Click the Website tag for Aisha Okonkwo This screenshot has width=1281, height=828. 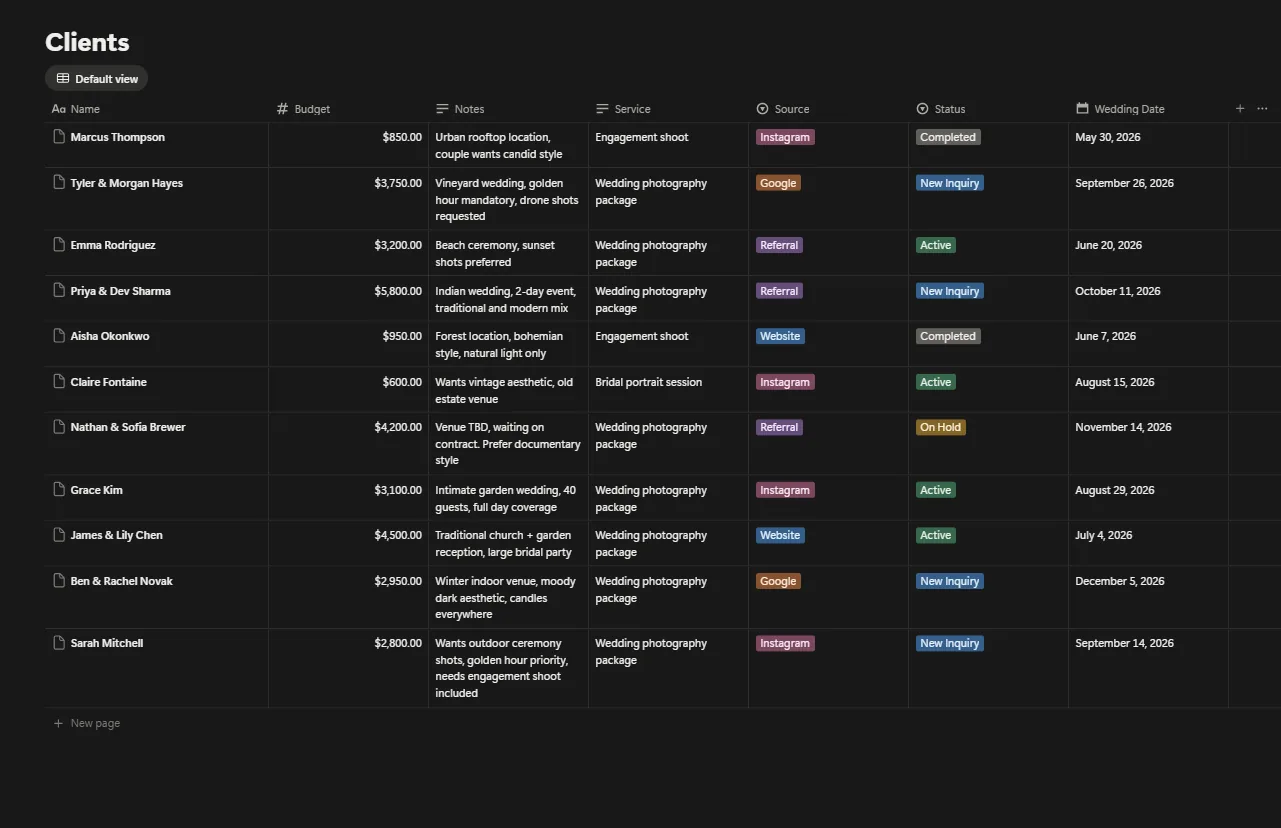780,336
